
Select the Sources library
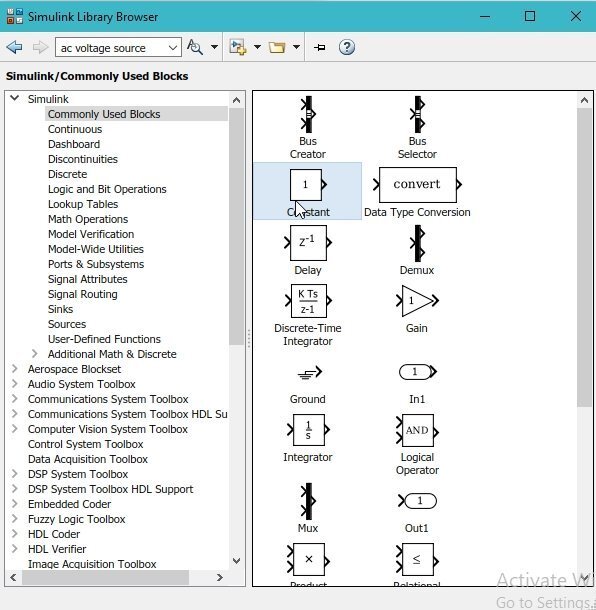coord(67,324)
